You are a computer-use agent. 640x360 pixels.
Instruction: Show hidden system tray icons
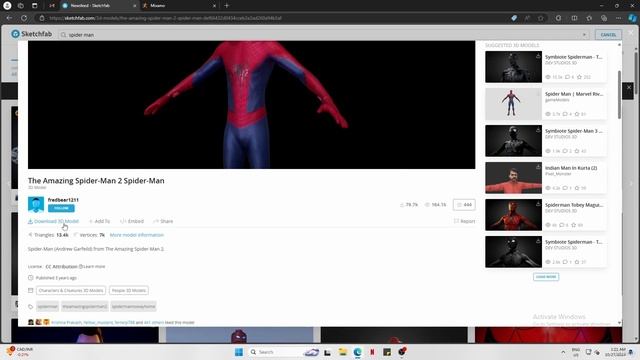563,352
